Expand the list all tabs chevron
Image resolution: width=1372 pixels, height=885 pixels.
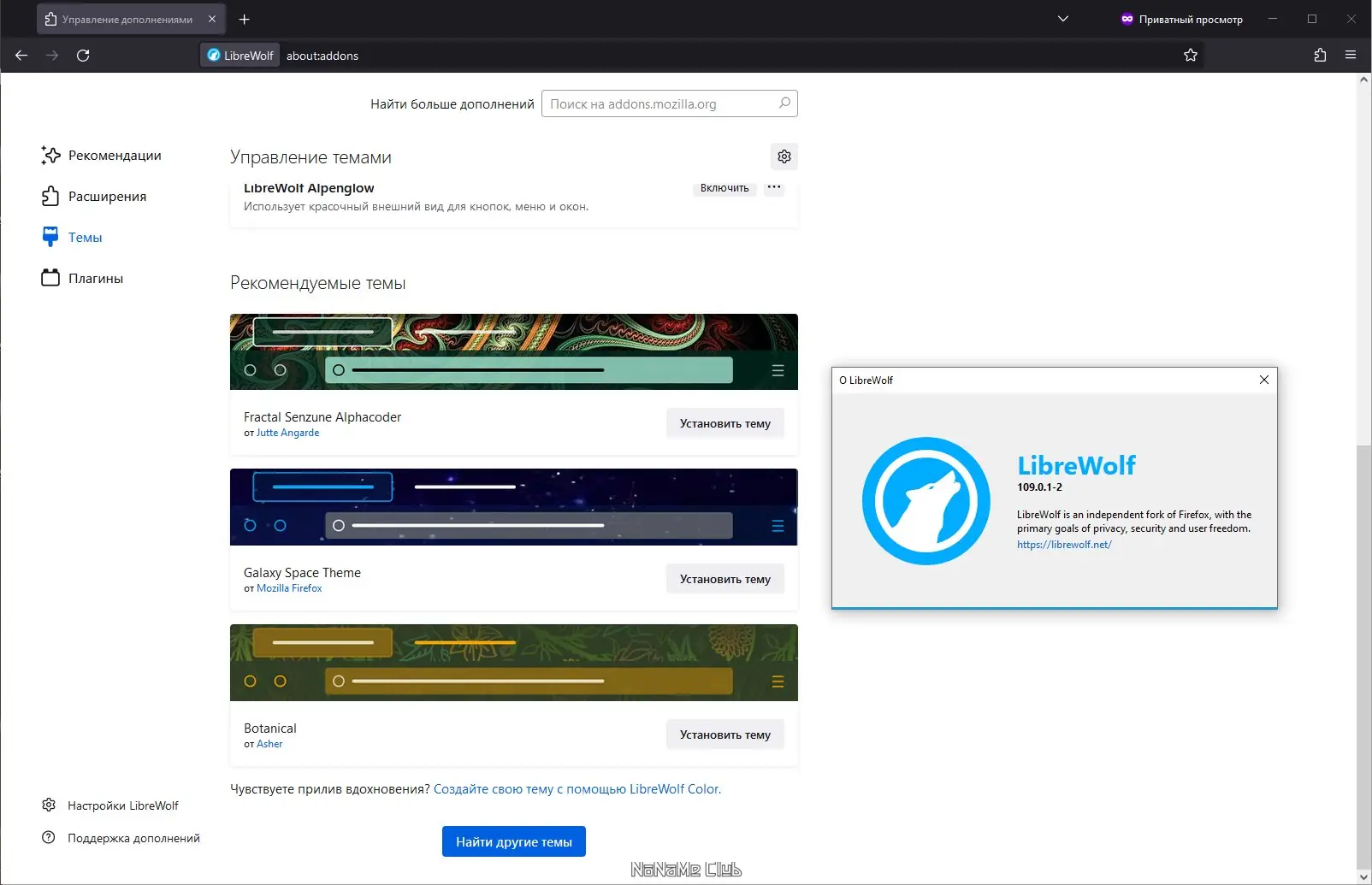[x=1063, y=19]
